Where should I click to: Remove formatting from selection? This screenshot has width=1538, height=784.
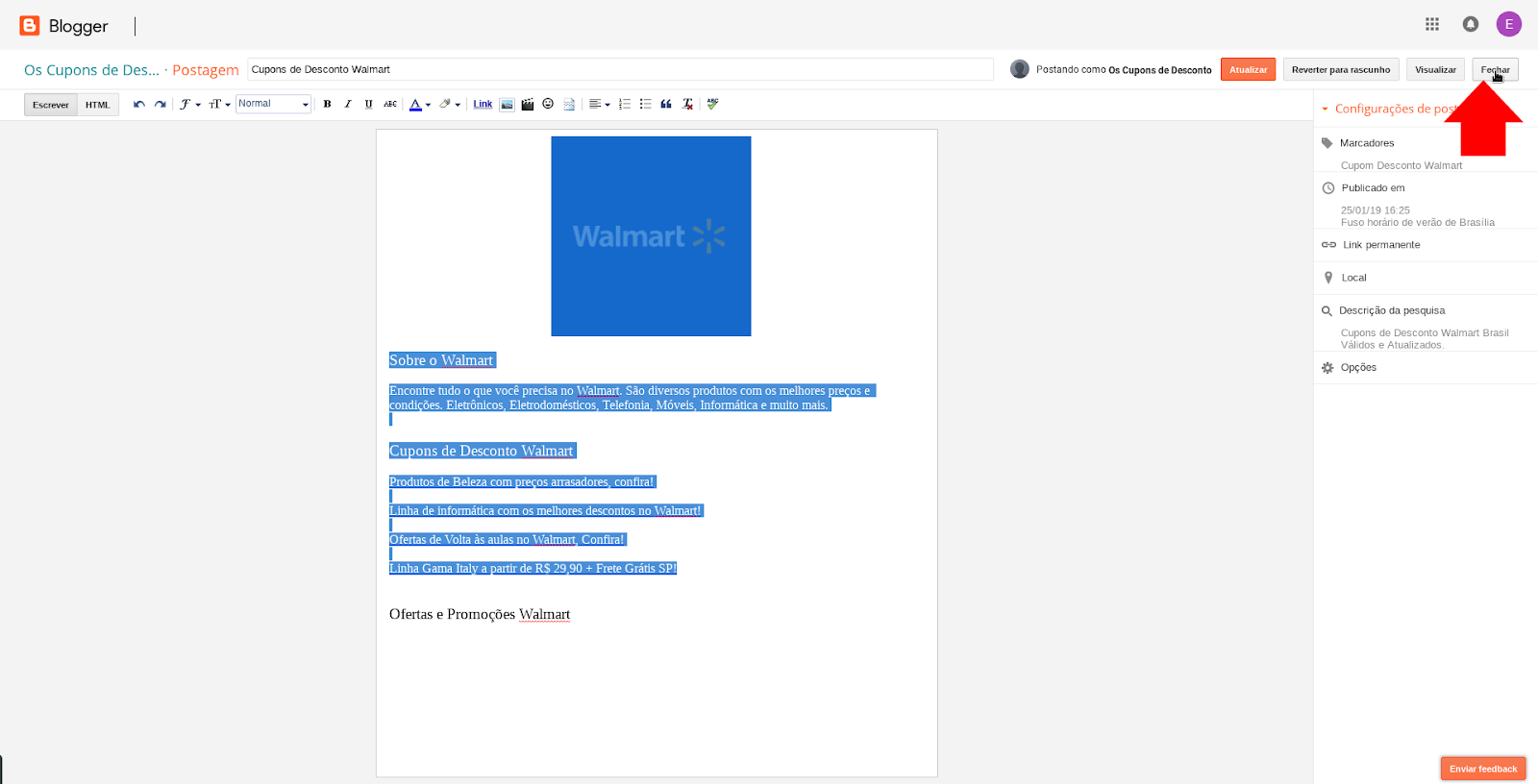point(687,104)
